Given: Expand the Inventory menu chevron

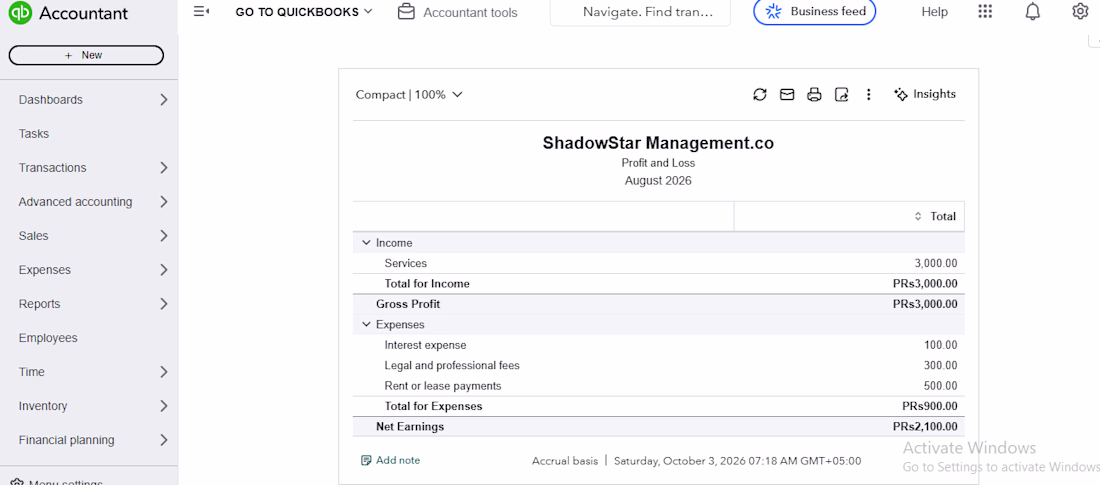Looking at the screenshot, I should click(x=163, y=406).
